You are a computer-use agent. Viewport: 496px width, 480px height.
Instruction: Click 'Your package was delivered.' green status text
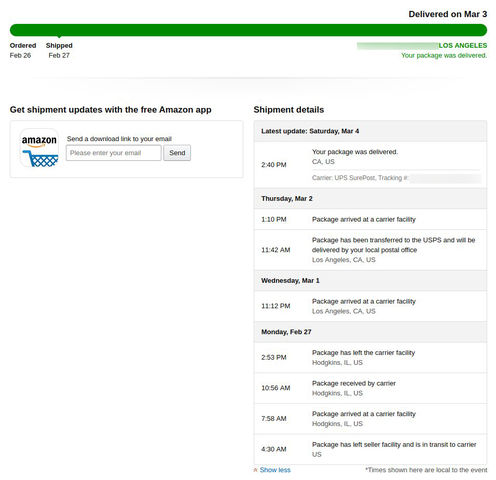pos(444,56)
